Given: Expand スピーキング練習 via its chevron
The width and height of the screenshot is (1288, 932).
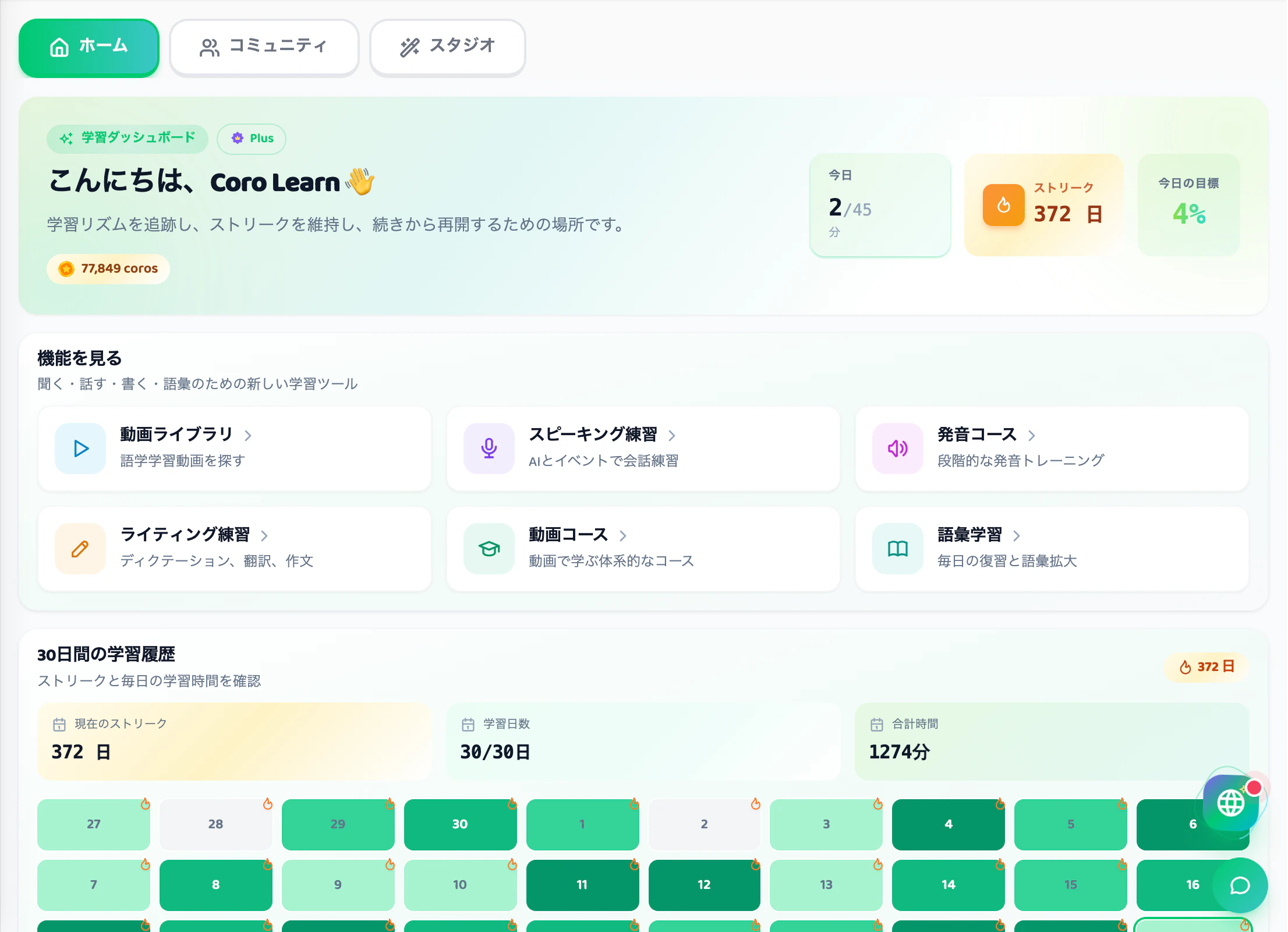Looking at the screenshot, I should click(672, 435).
